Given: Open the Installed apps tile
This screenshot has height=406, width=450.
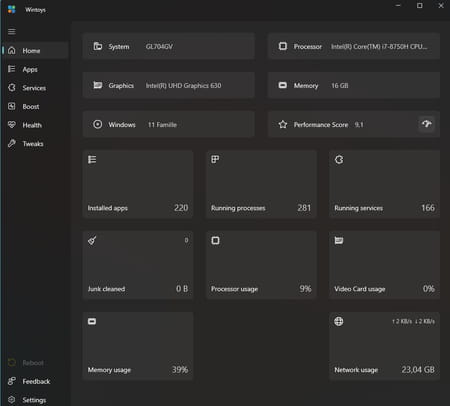Looking at the screenshot, I should [x=138, y=184].
